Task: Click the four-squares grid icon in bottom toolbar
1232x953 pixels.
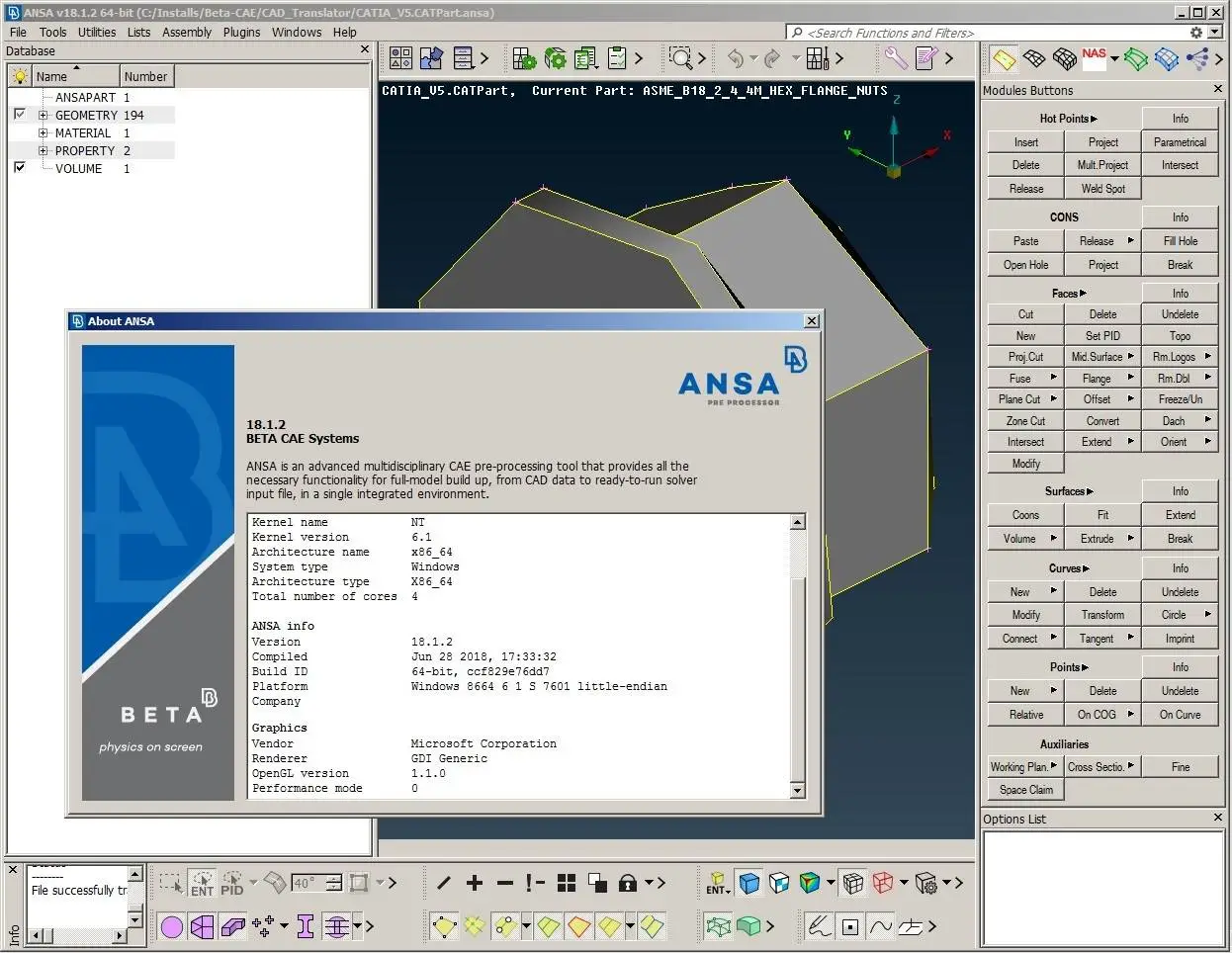Action: (567, 883)
